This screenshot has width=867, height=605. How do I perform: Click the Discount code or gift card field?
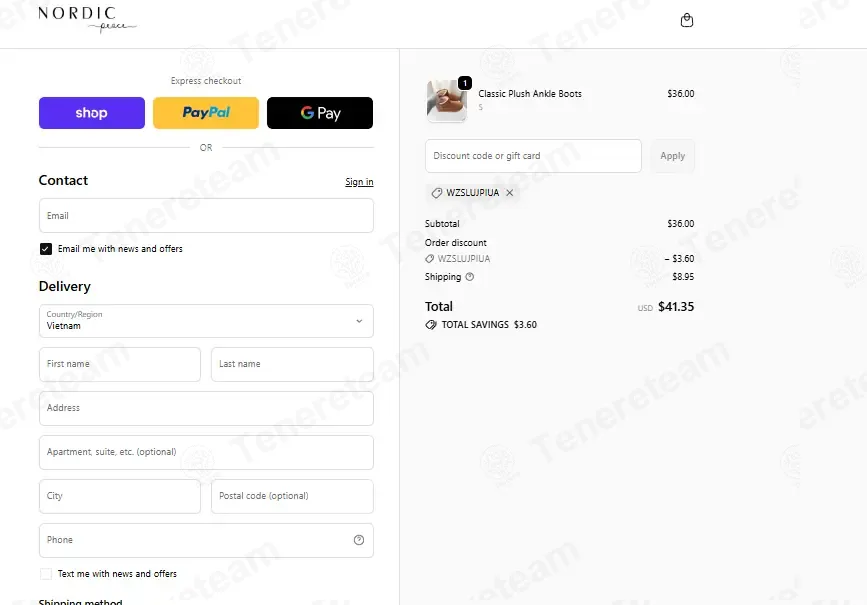533,156
